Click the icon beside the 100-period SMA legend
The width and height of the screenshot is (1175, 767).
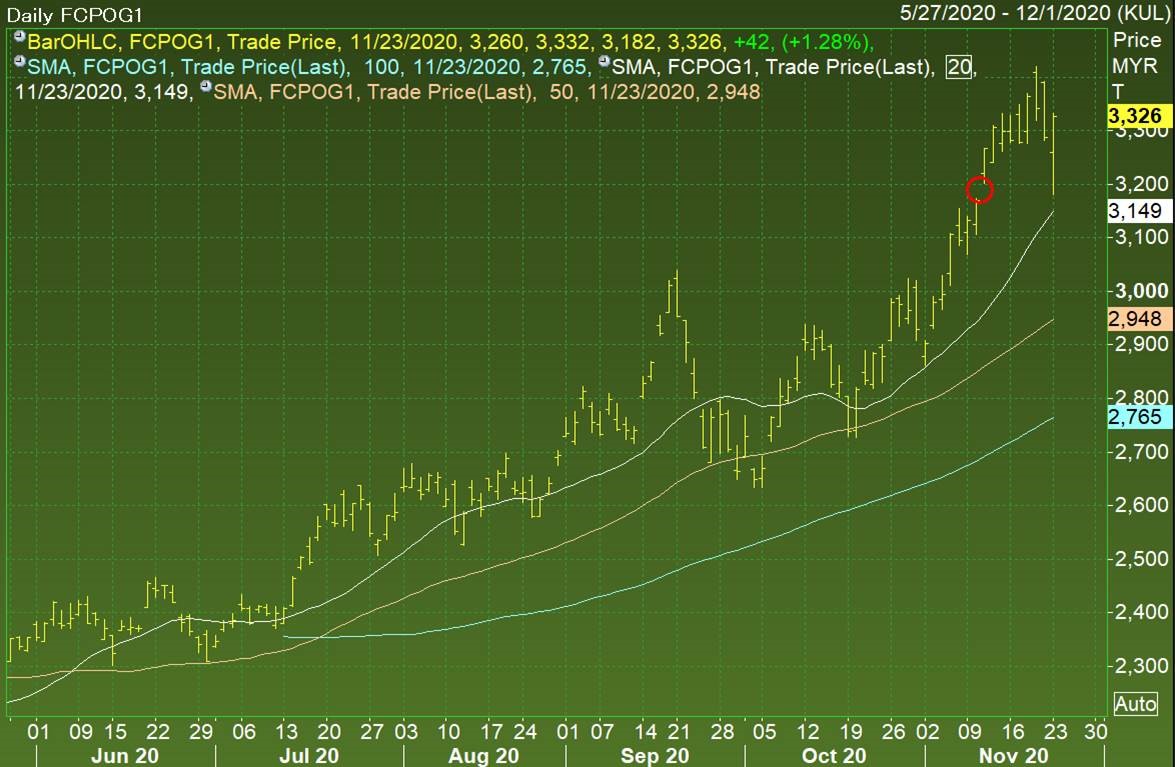pyautogui.click(x=19, y=64)
